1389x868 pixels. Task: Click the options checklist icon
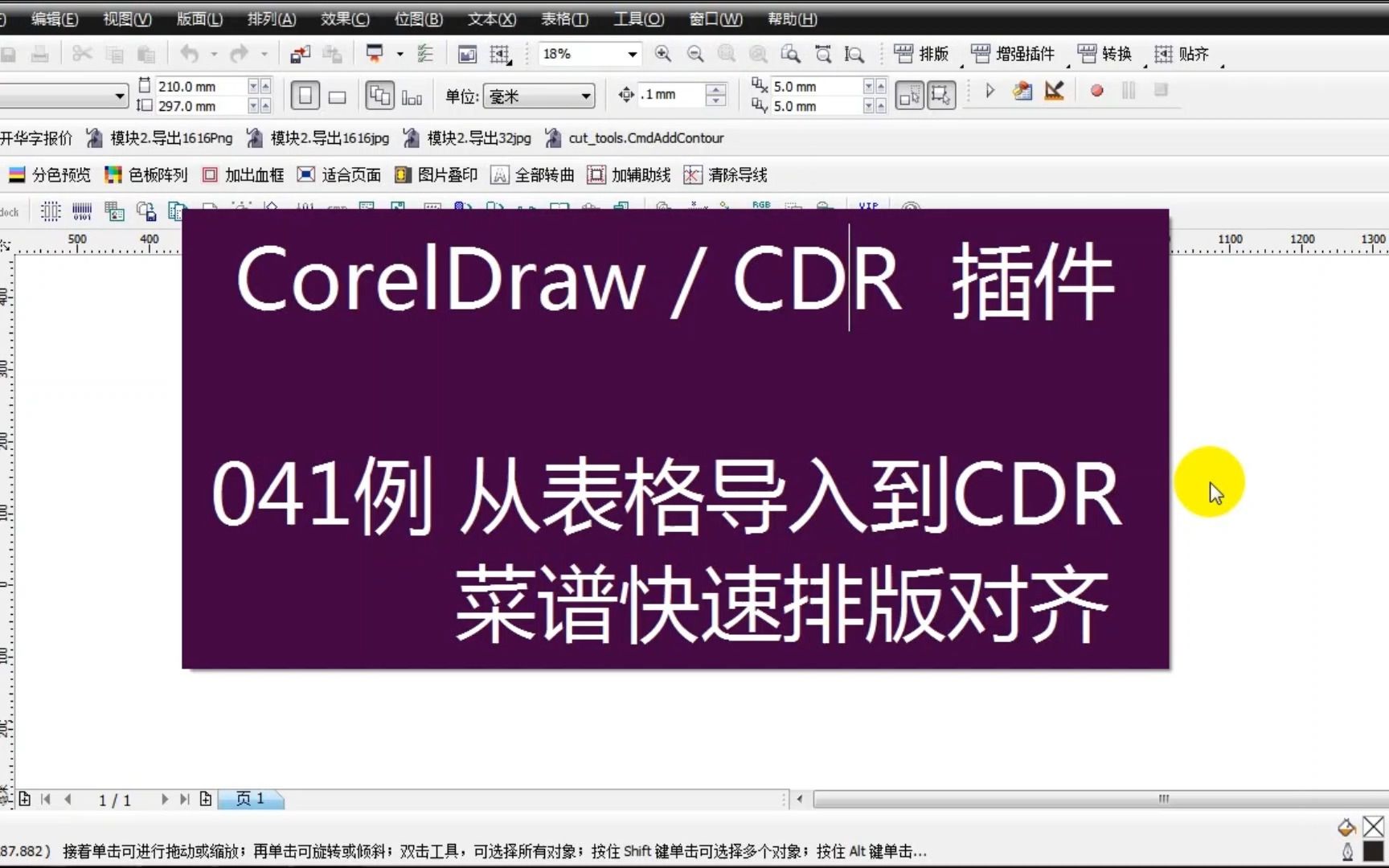click(425, 54)
